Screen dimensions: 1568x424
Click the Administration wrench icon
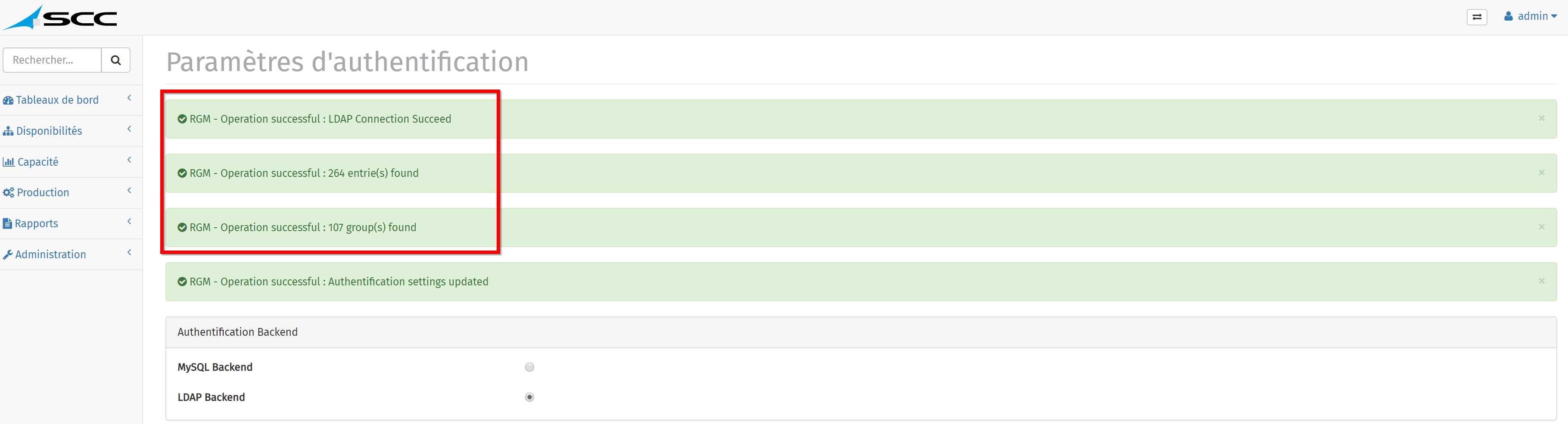pyautogui.click(x=7, y=255)
